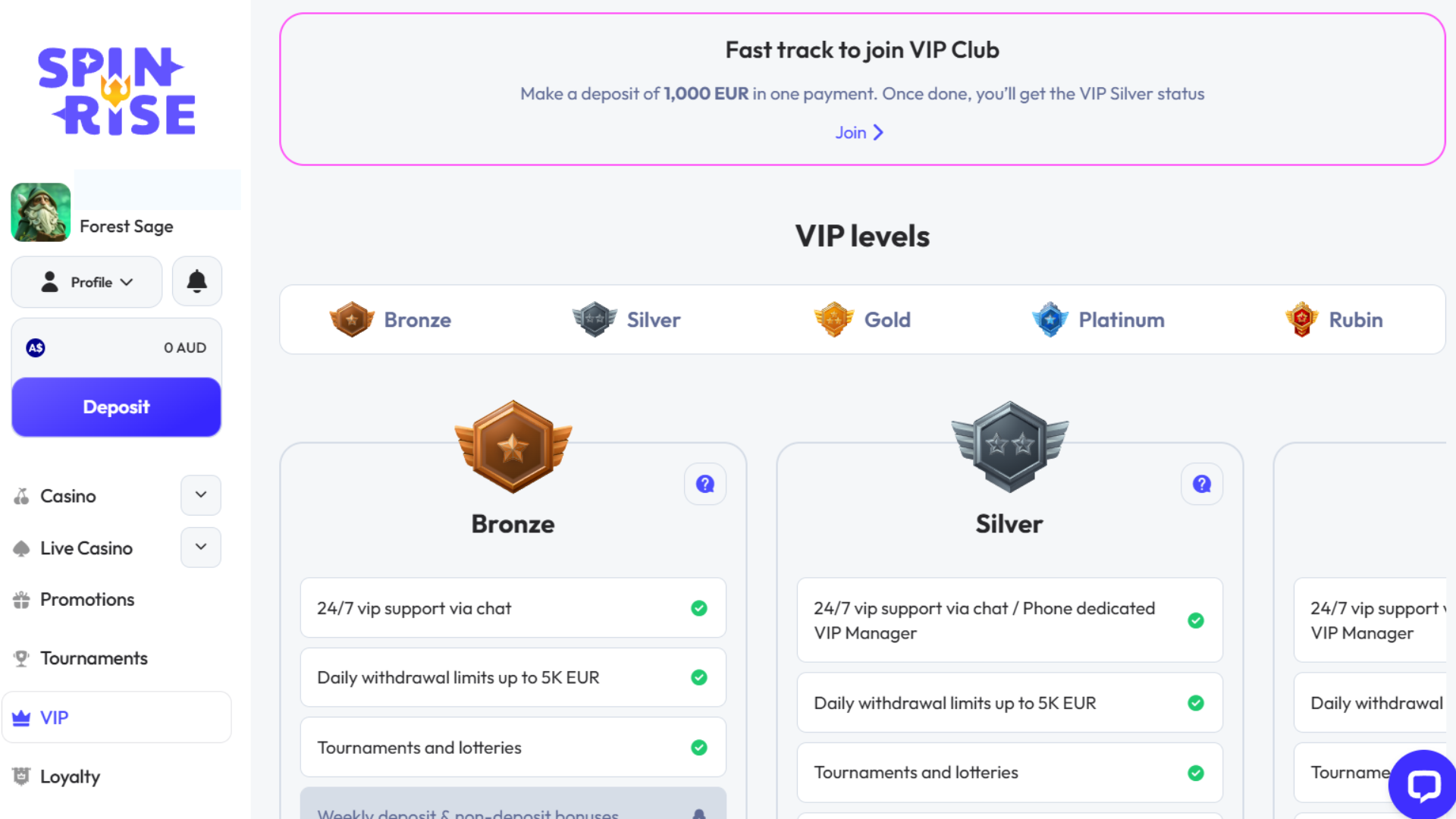
Task: Click the Forest Sage avatar image
Action: tap(41, 212)
